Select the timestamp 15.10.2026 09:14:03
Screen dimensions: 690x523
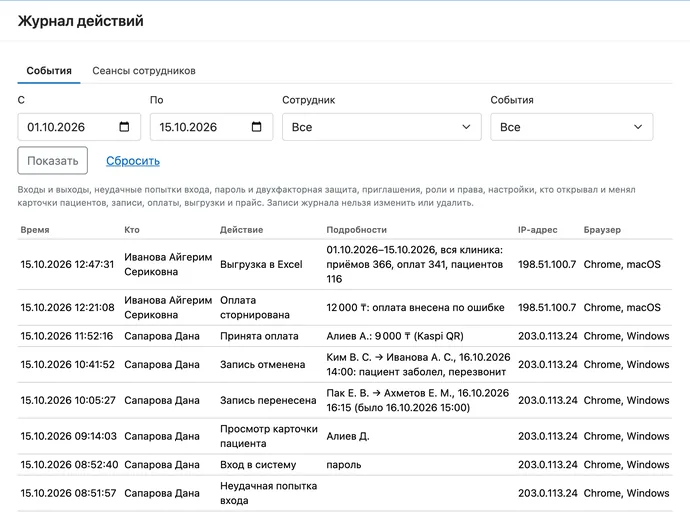pyautogui.click(x=68, y=436)
